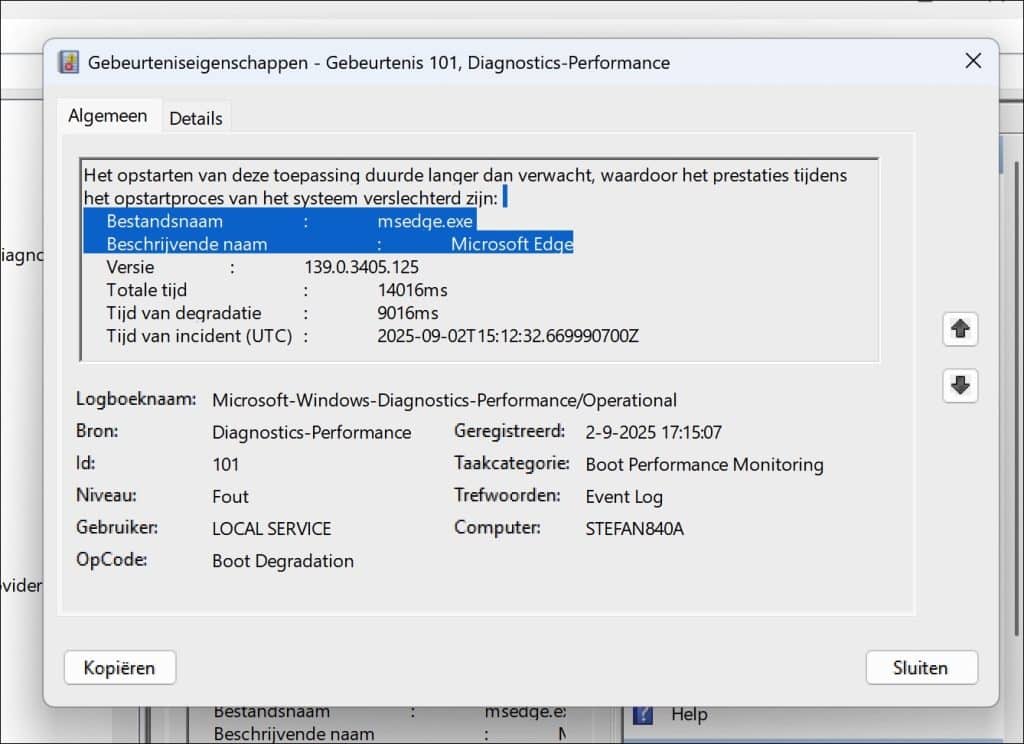
Task: Click the Gebruiker value LOCAL SERVICE
Action: tap(272, 528)
